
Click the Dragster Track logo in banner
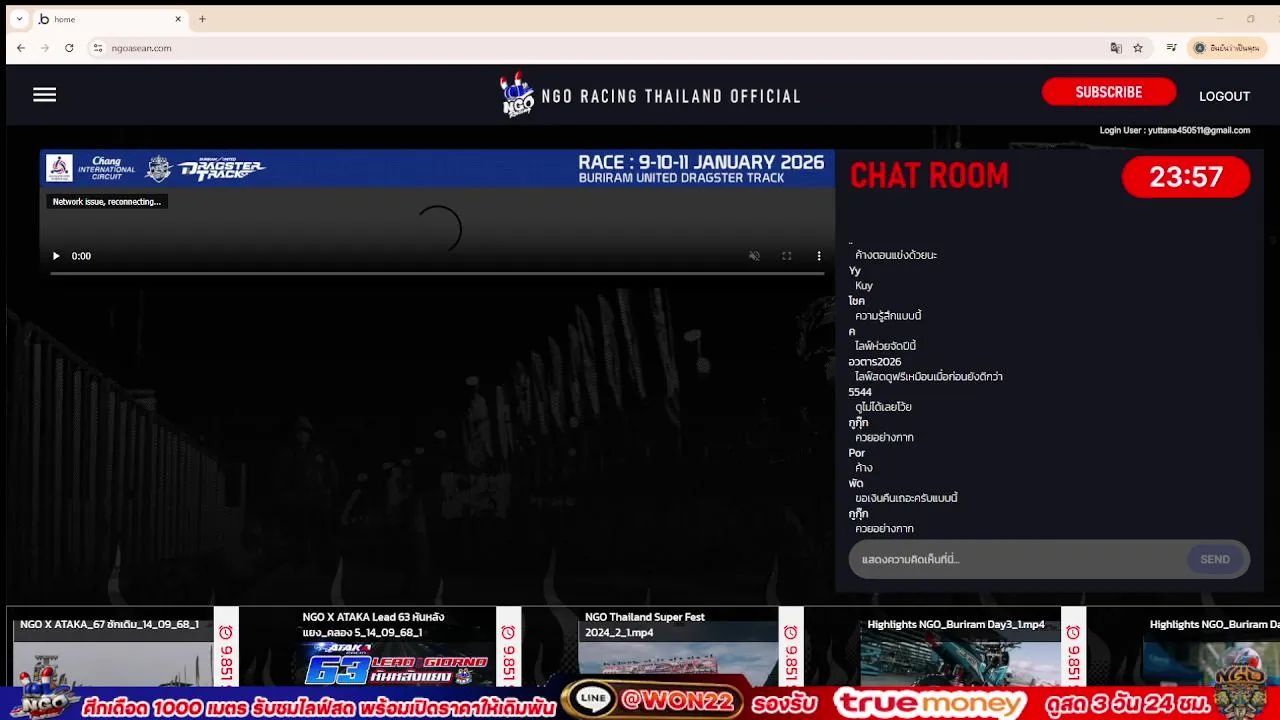(222, 169)
